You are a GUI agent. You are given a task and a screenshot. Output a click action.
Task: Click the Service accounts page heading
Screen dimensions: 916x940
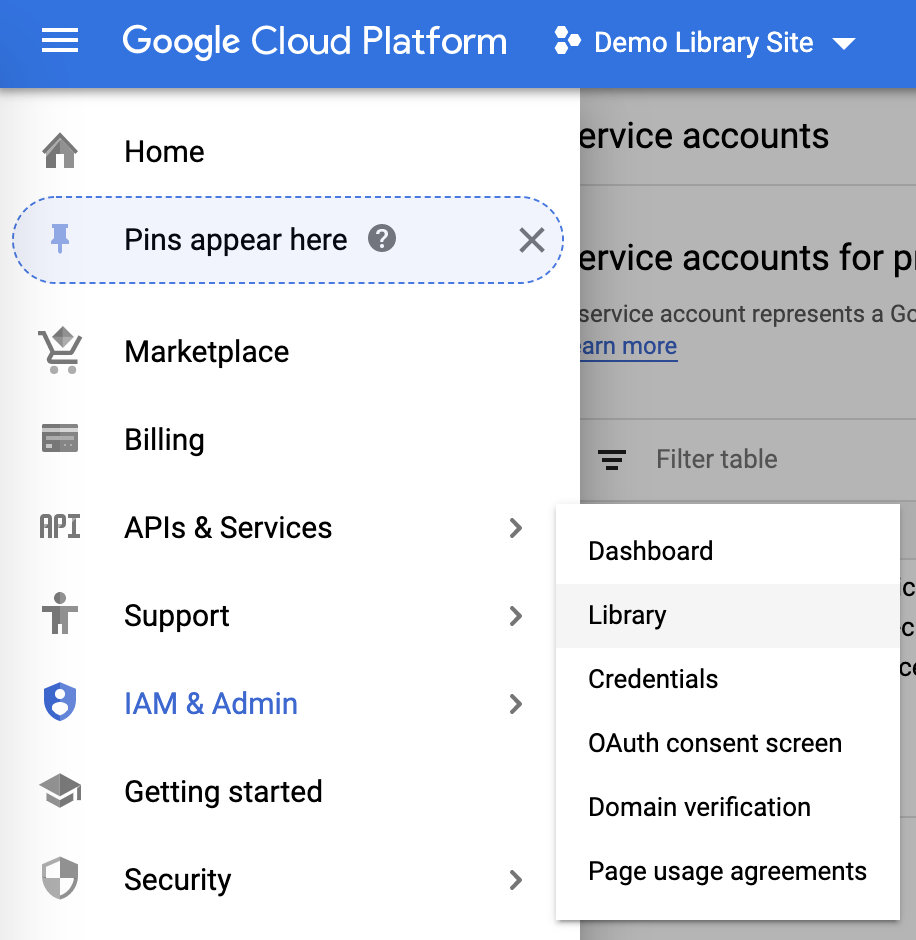(704, 136)
